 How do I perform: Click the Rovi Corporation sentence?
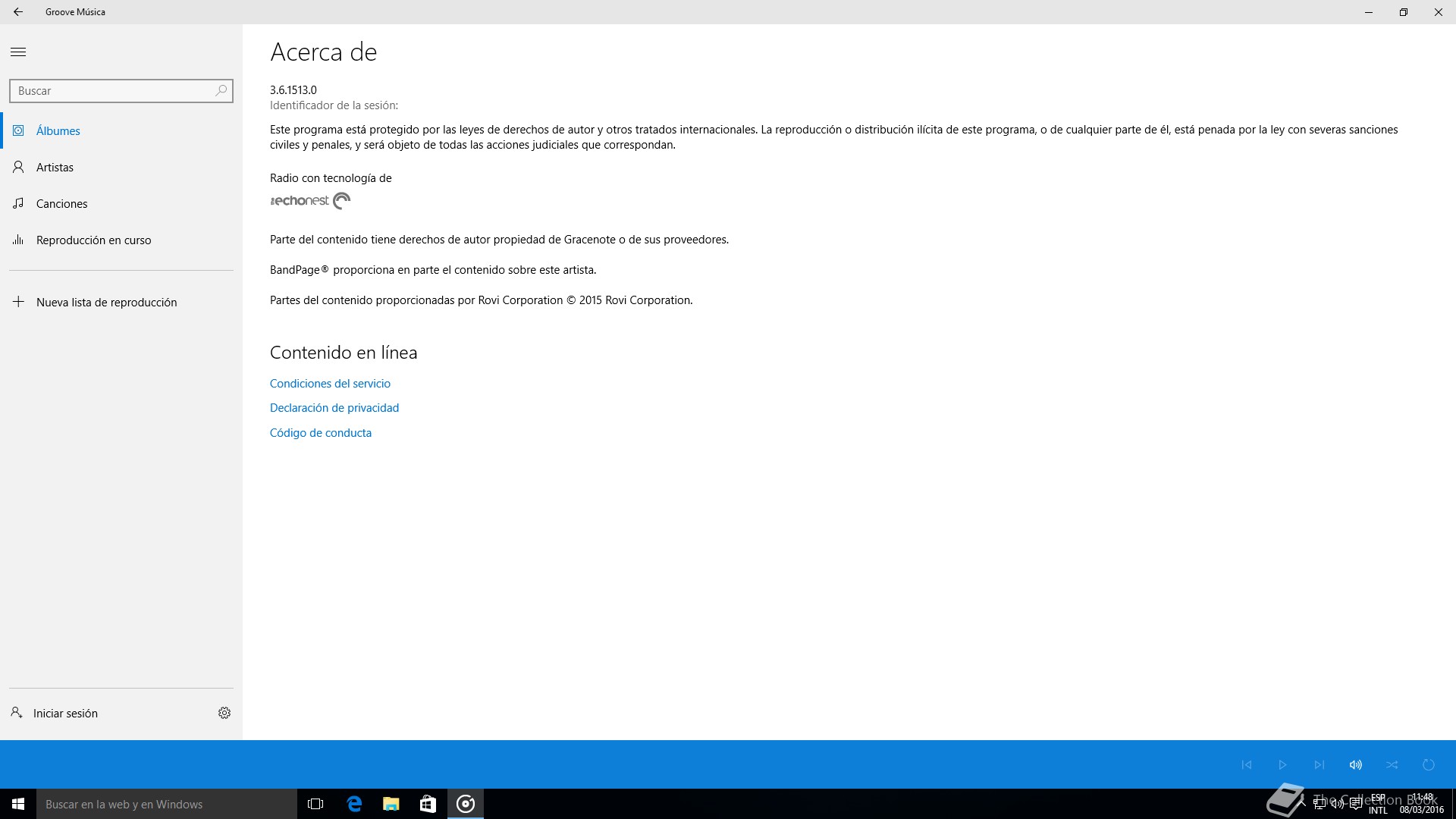click(482, 300)
